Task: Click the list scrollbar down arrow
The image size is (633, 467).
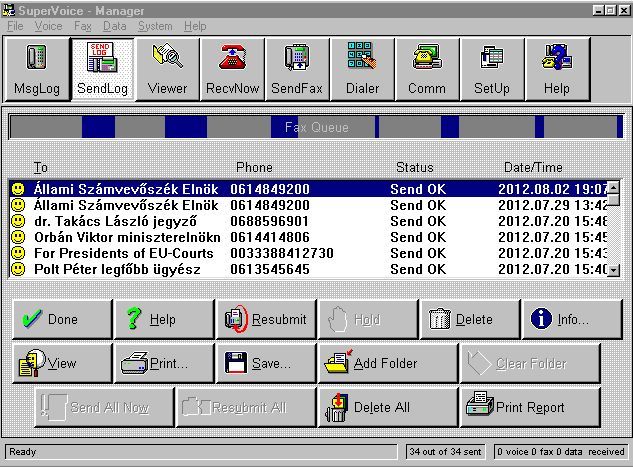Action: (613, 270)
